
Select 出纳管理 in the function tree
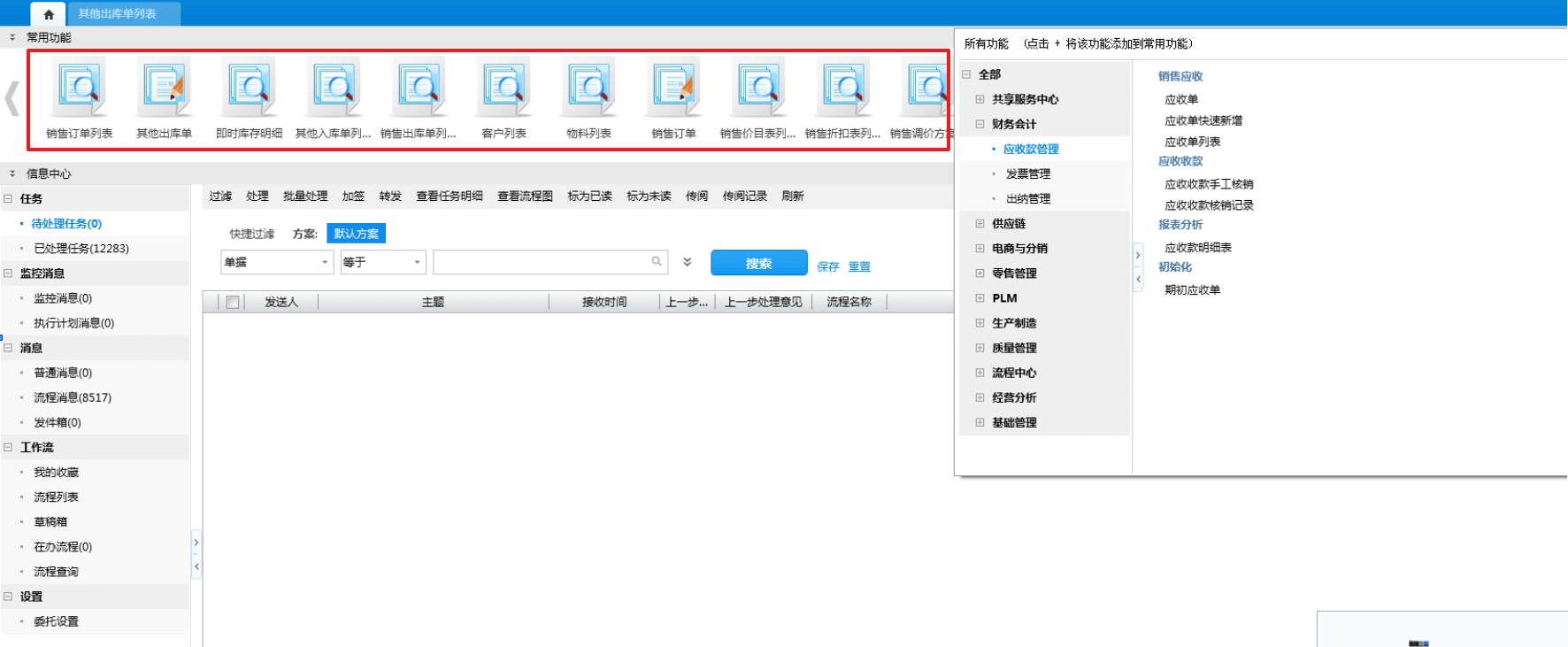tap(1028, 199)
